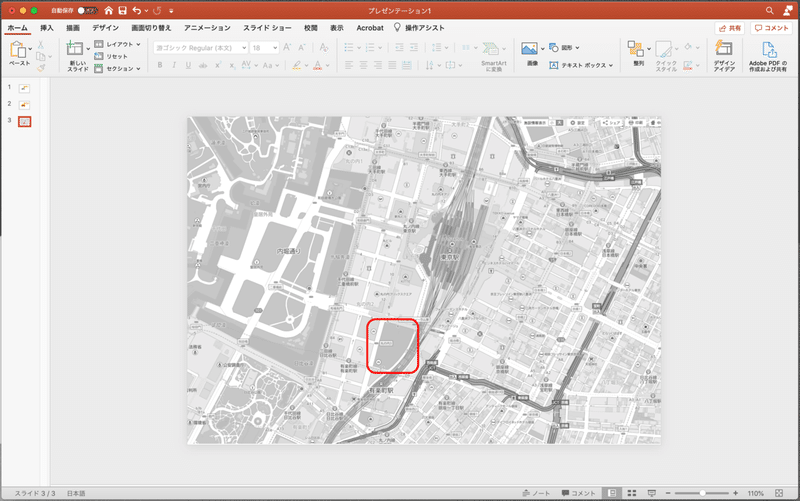Undo the last action
The height and width of the screenshot is (501, 800).
point(137,10)
